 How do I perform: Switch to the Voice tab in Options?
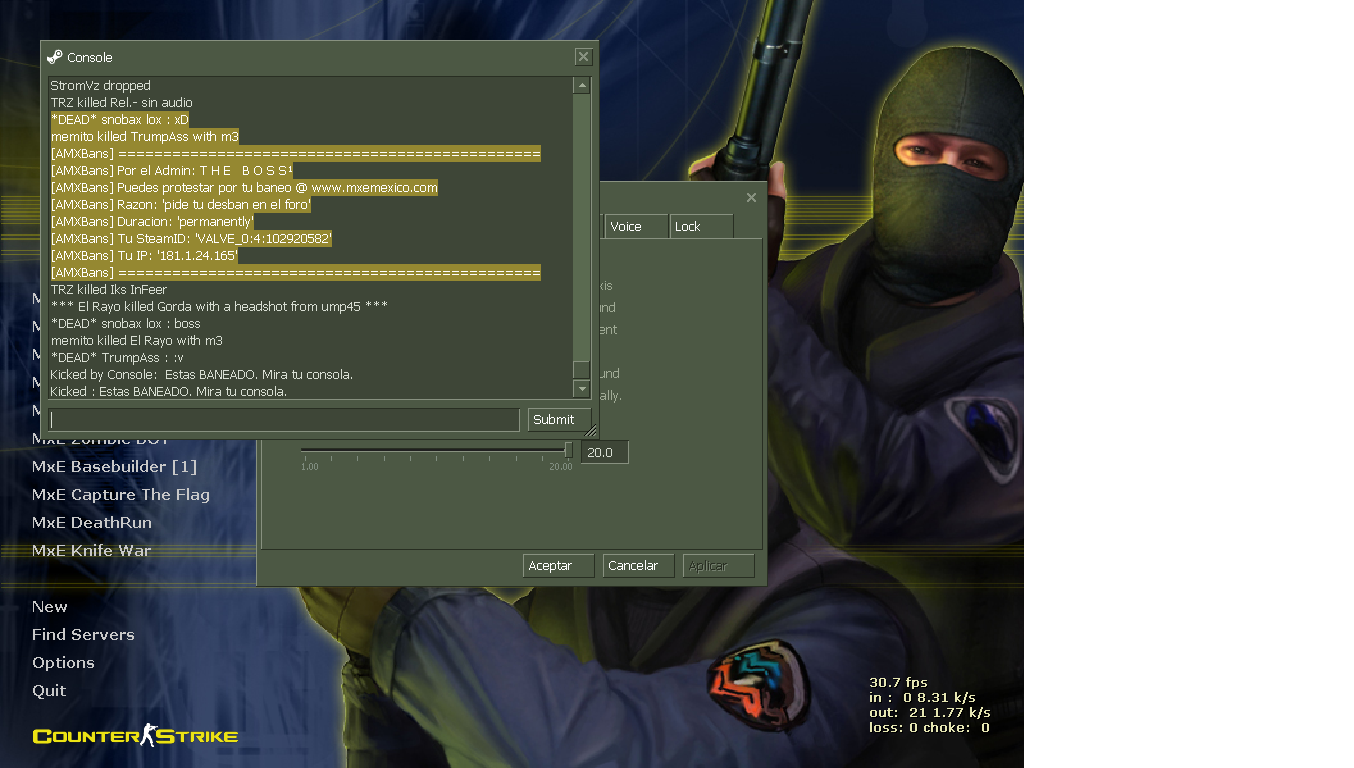coord(637,226)
